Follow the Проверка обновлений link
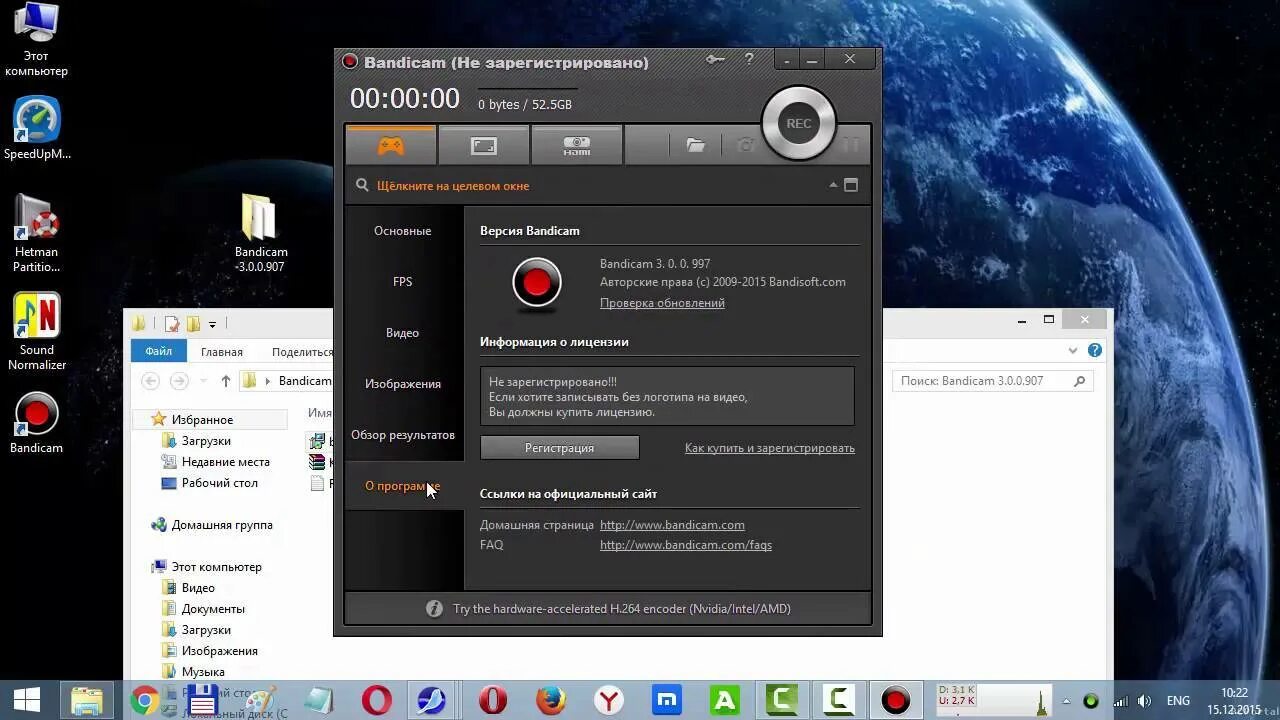This screenshot has height=720, width=1280. click(662, 303)
